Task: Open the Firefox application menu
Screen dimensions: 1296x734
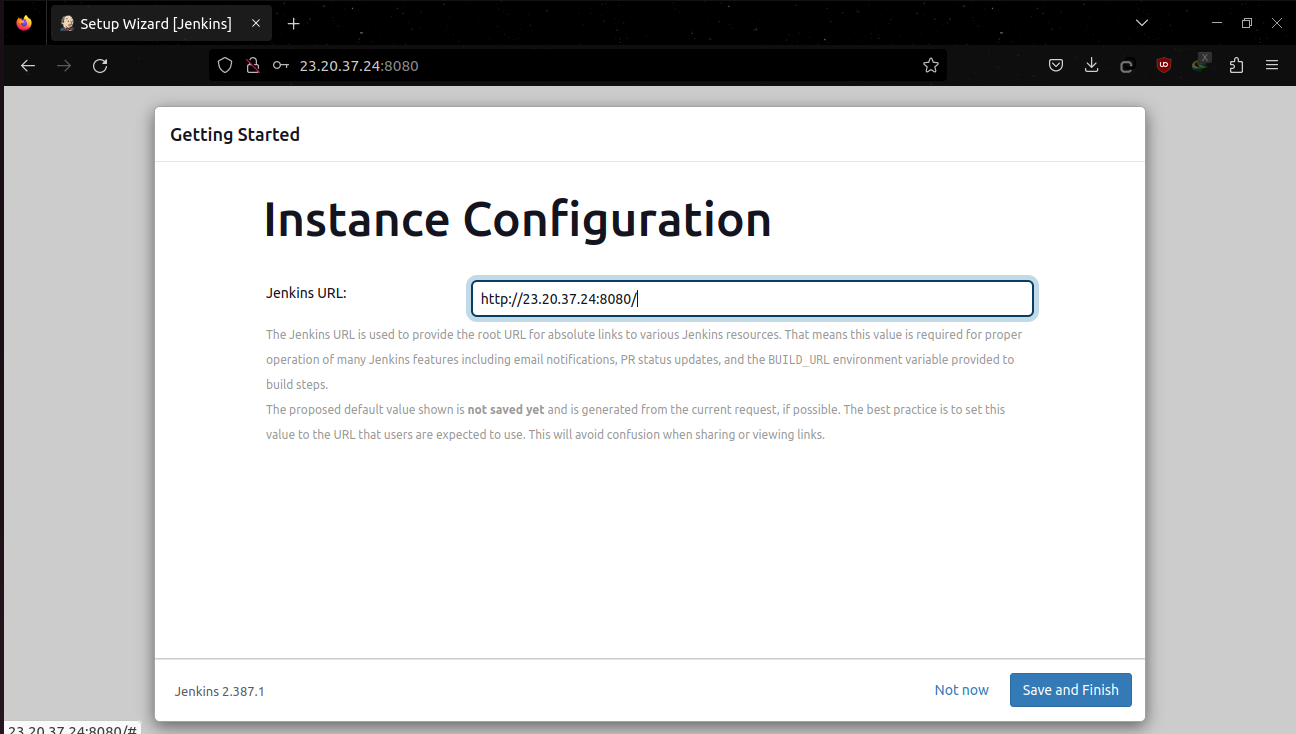Action: point(1272,65)
